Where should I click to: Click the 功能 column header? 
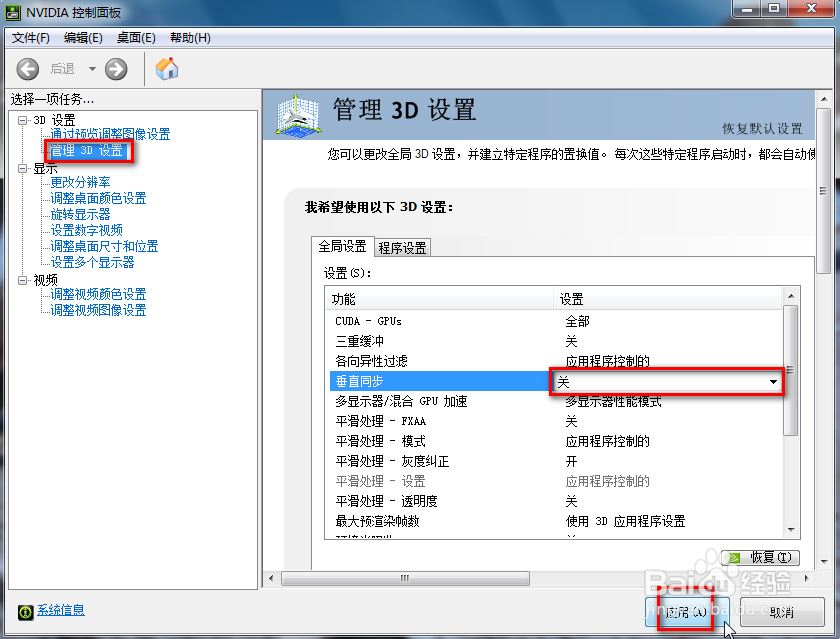pyautogui.click(x=439, y=299)
